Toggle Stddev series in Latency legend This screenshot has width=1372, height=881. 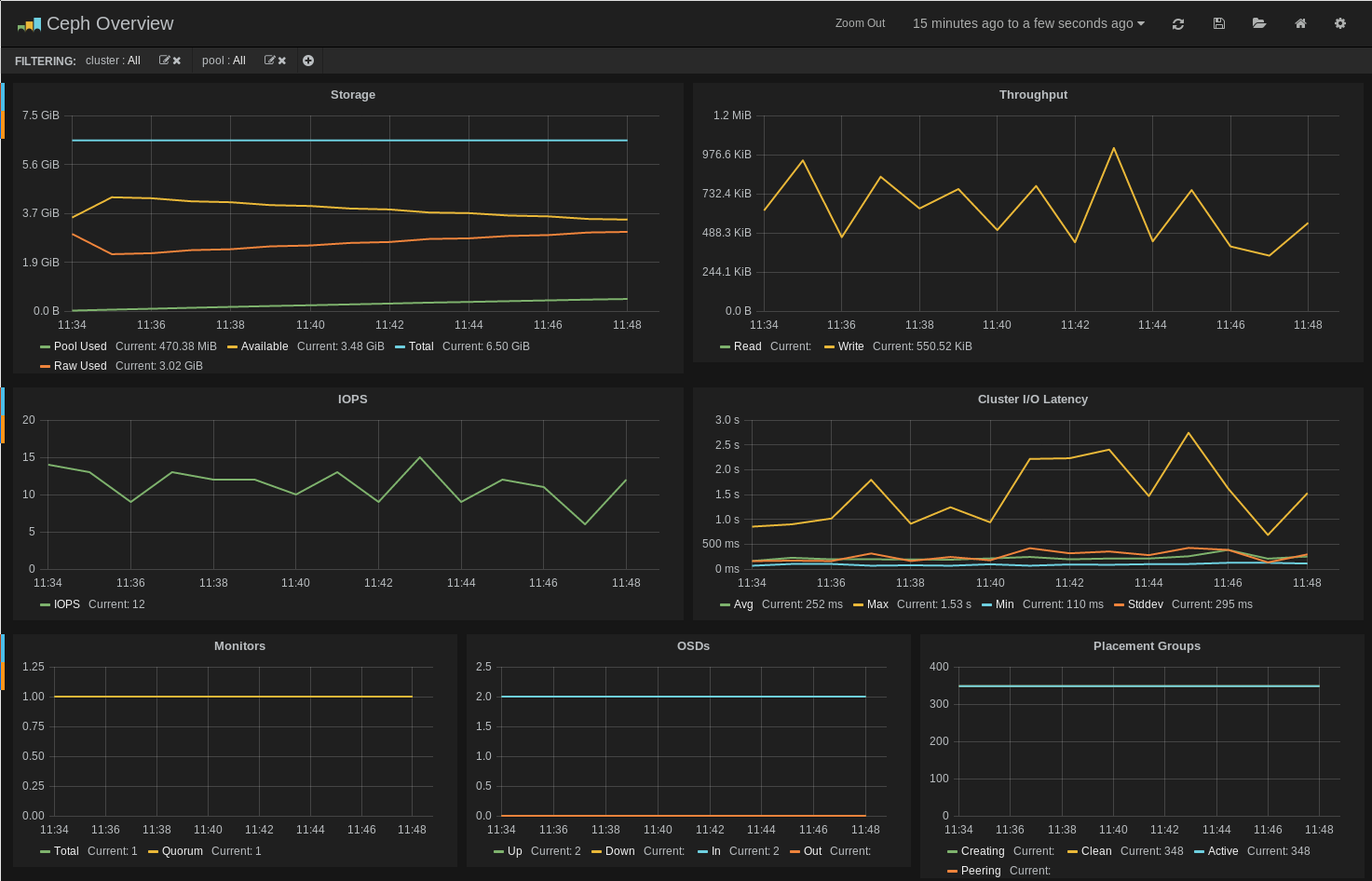[1145, 604]
